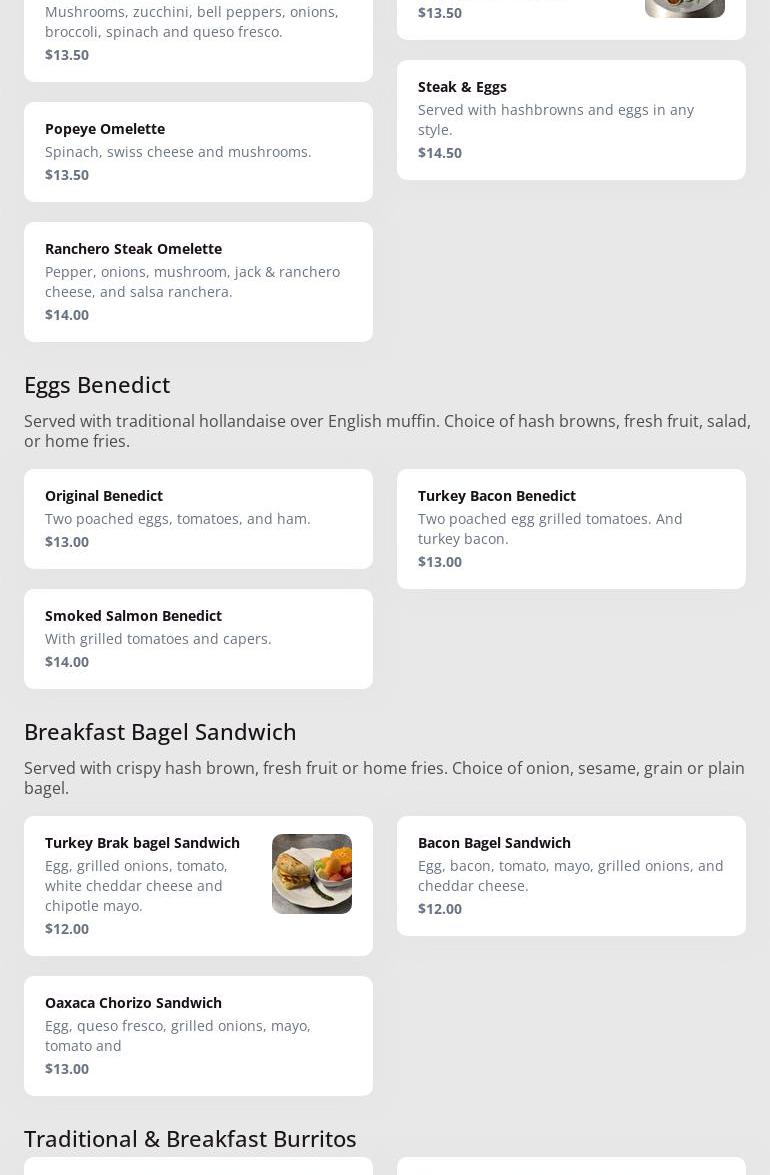Click the Breakfast Bagel Sandwich section heading
The image size is (770, 1175).
[160, 732]
